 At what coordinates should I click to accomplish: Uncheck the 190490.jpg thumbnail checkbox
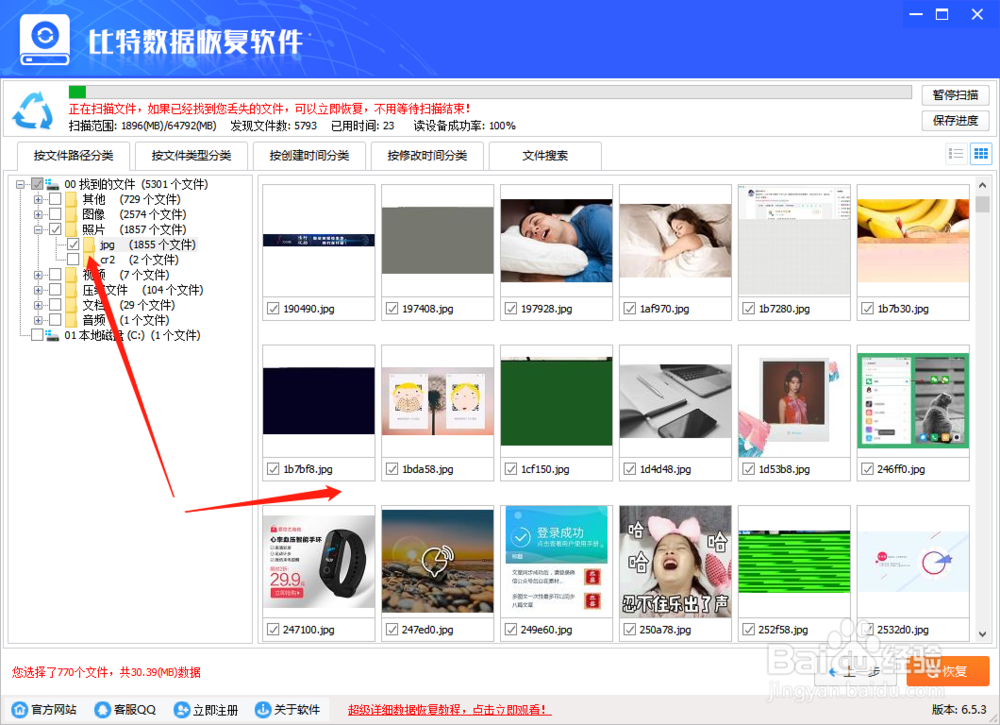tap(274, 308)
